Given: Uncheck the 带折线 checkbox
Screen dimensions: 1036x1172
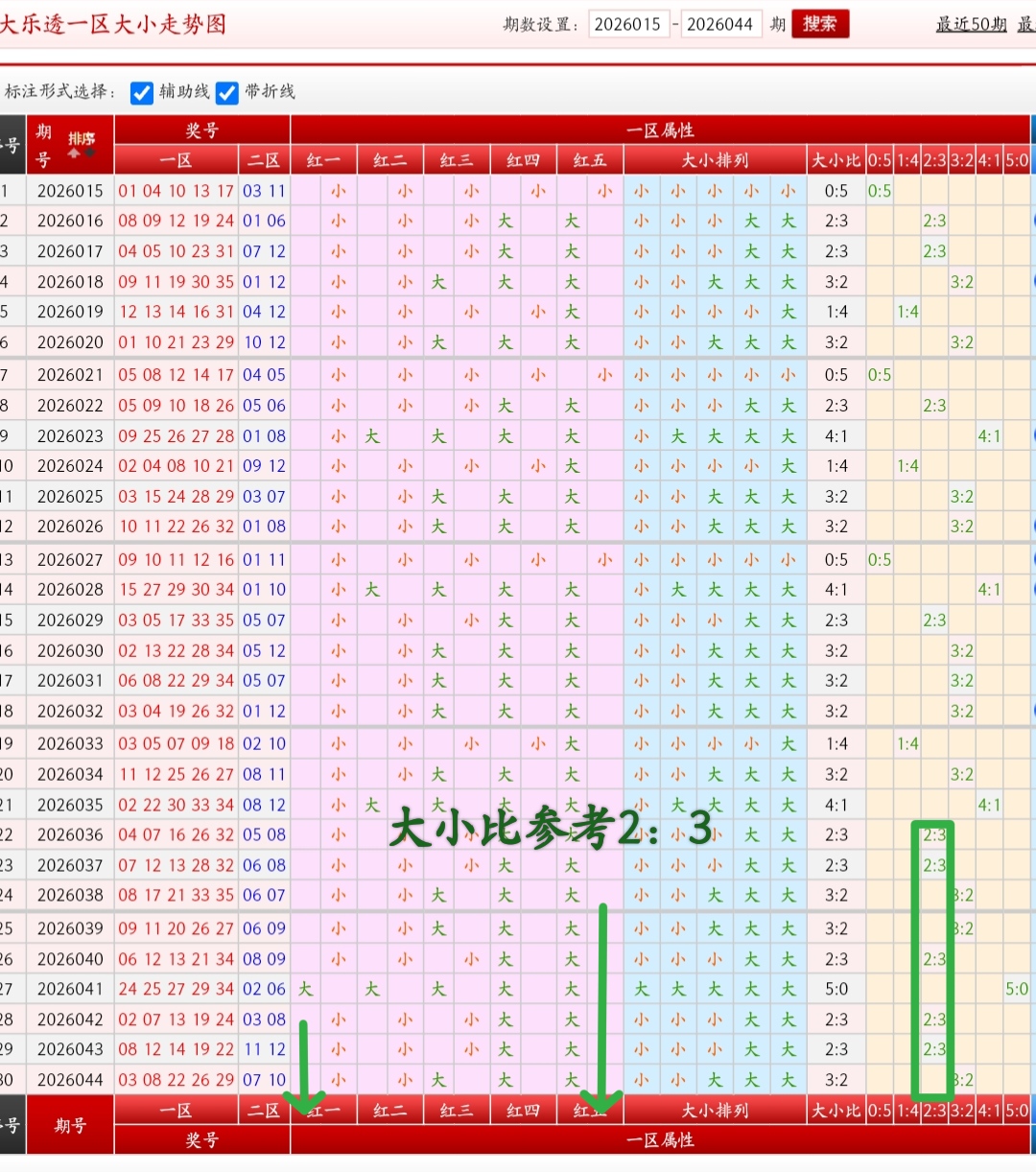Looking at the screenshot, I should click(x=227, y=93).
